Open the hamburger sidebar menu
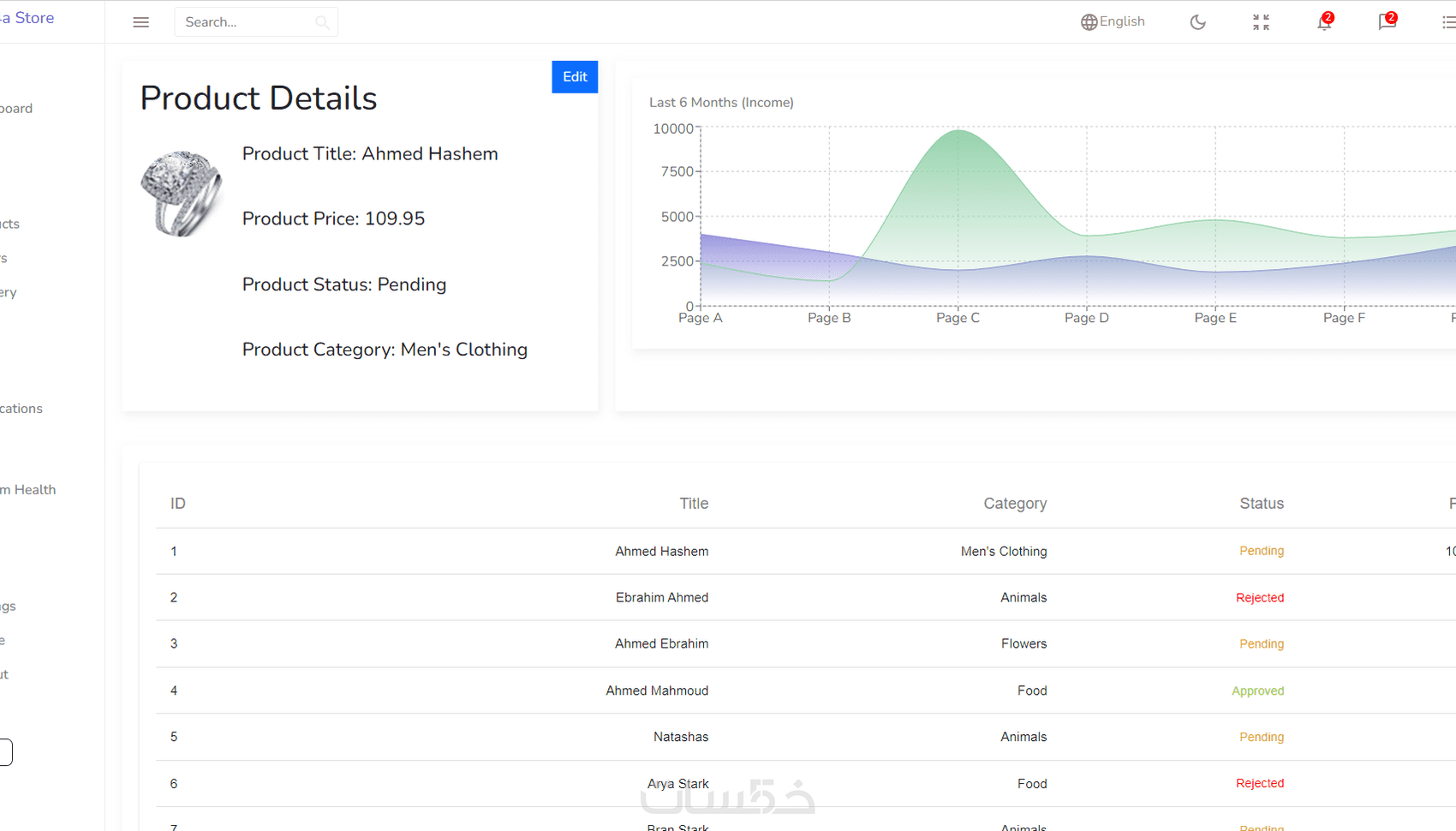 click(x=141, y=22)
